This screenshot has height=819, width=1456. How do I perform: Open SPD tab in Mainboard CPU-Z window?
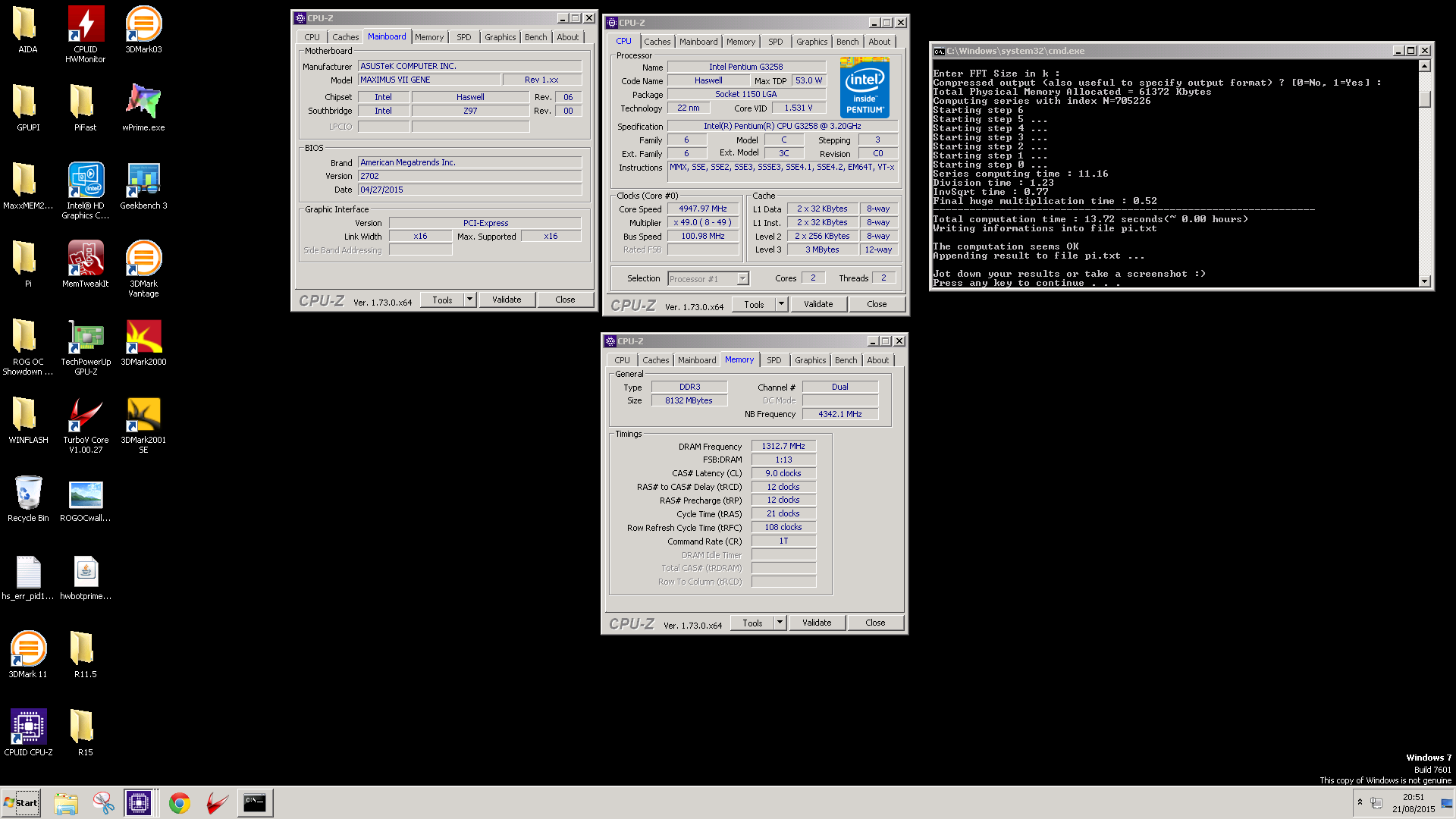click(x=464, y=37)
